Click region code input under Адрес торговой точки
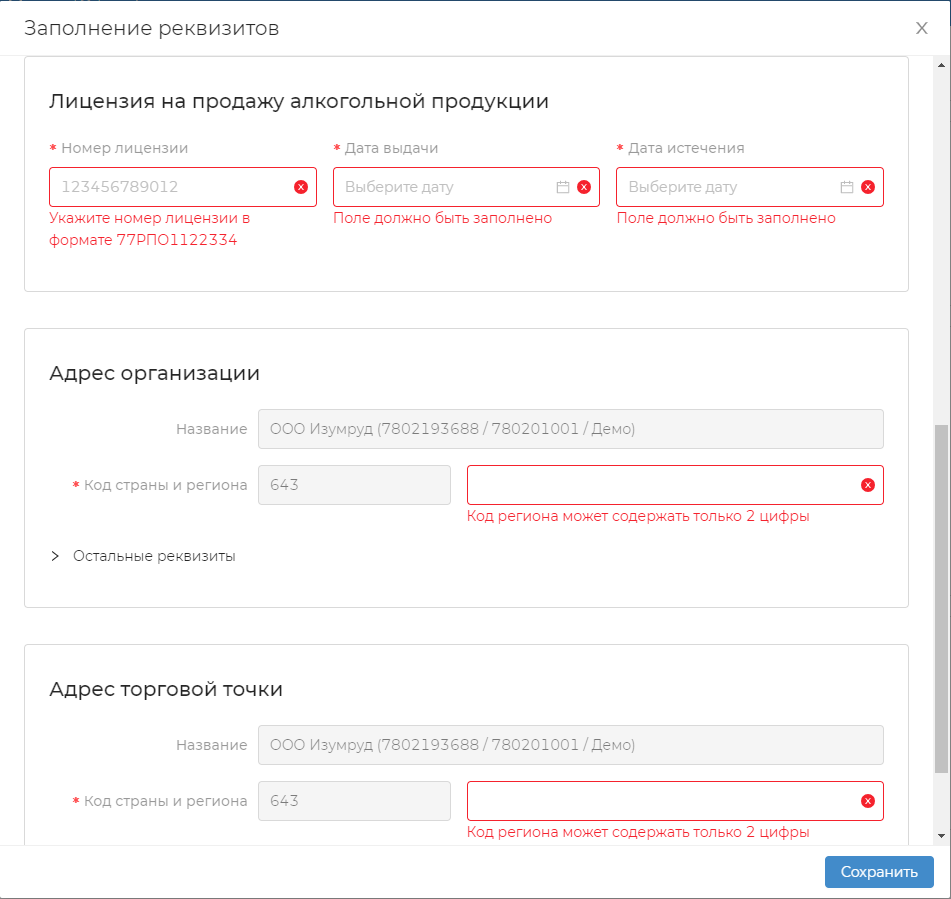 pyautogui.click(x=660, y=801)
